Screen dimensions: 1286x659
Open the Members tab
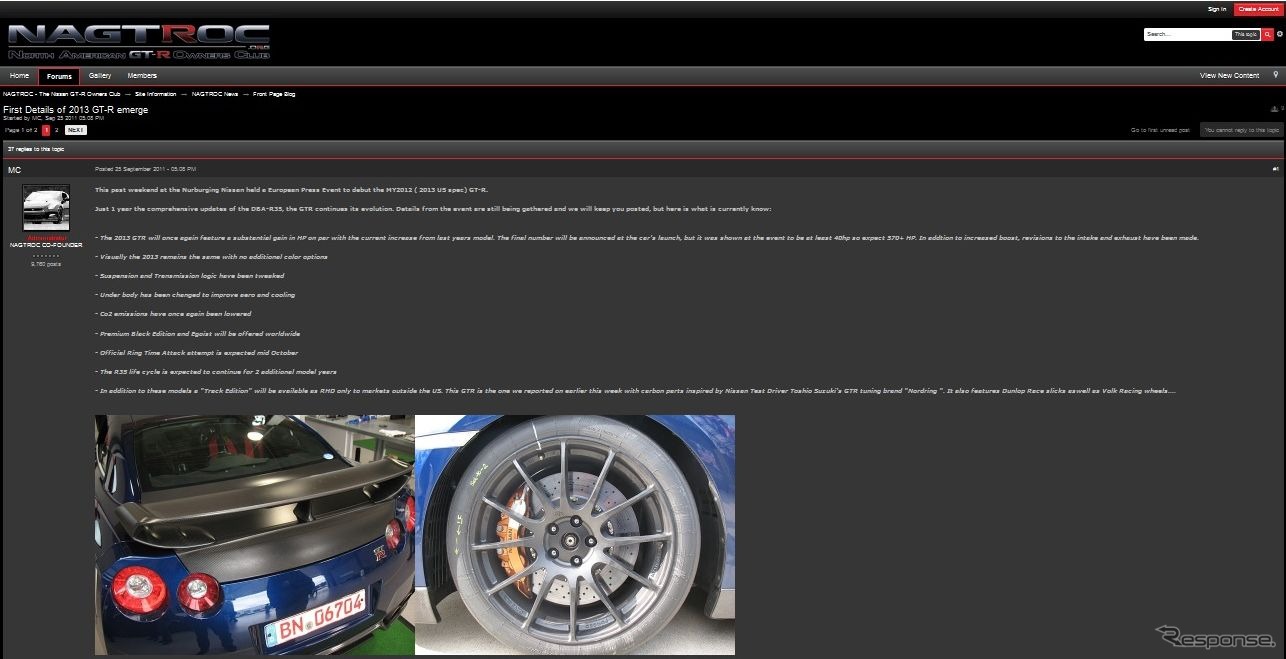(142, 76)
